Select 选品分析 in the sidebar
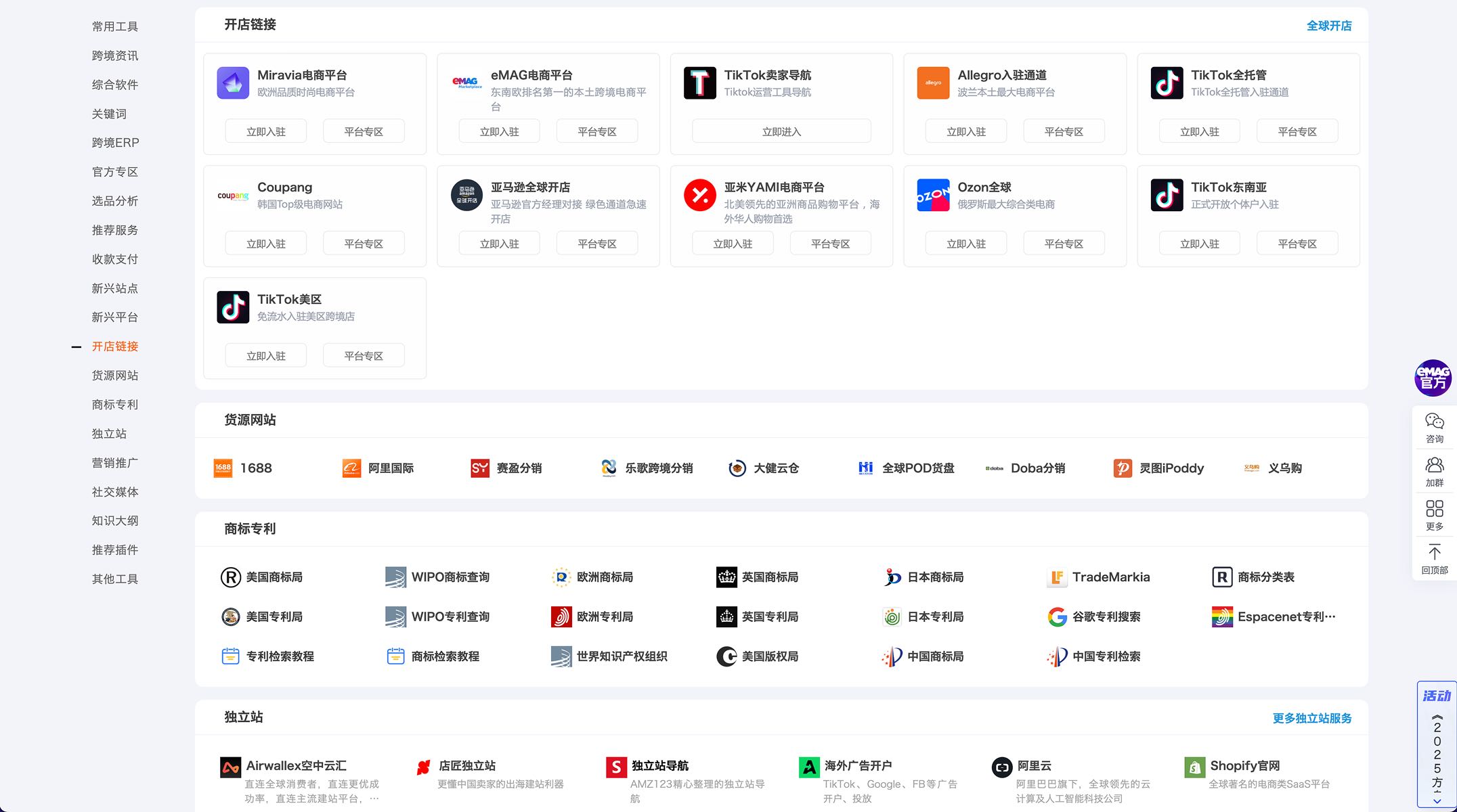 115,201
